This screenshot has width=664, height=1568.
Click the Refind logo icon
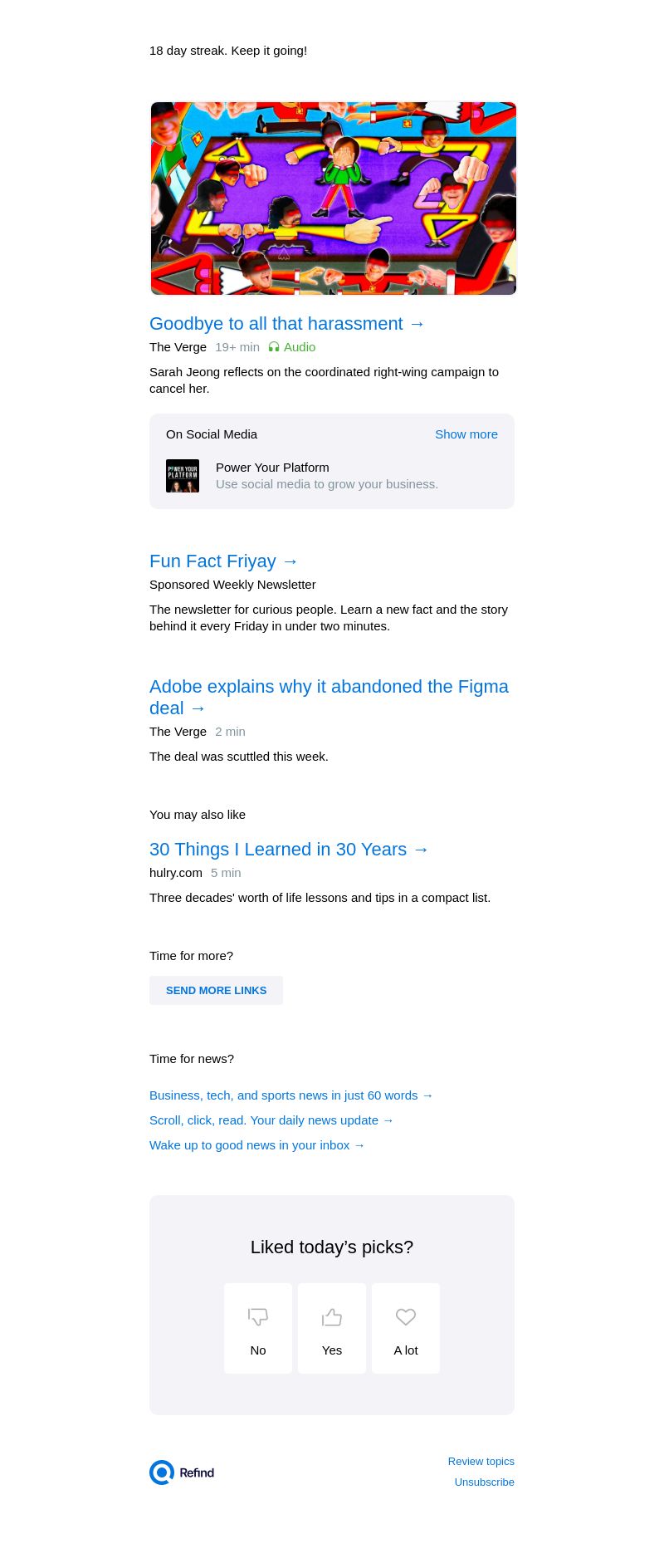coord(162,1472)
